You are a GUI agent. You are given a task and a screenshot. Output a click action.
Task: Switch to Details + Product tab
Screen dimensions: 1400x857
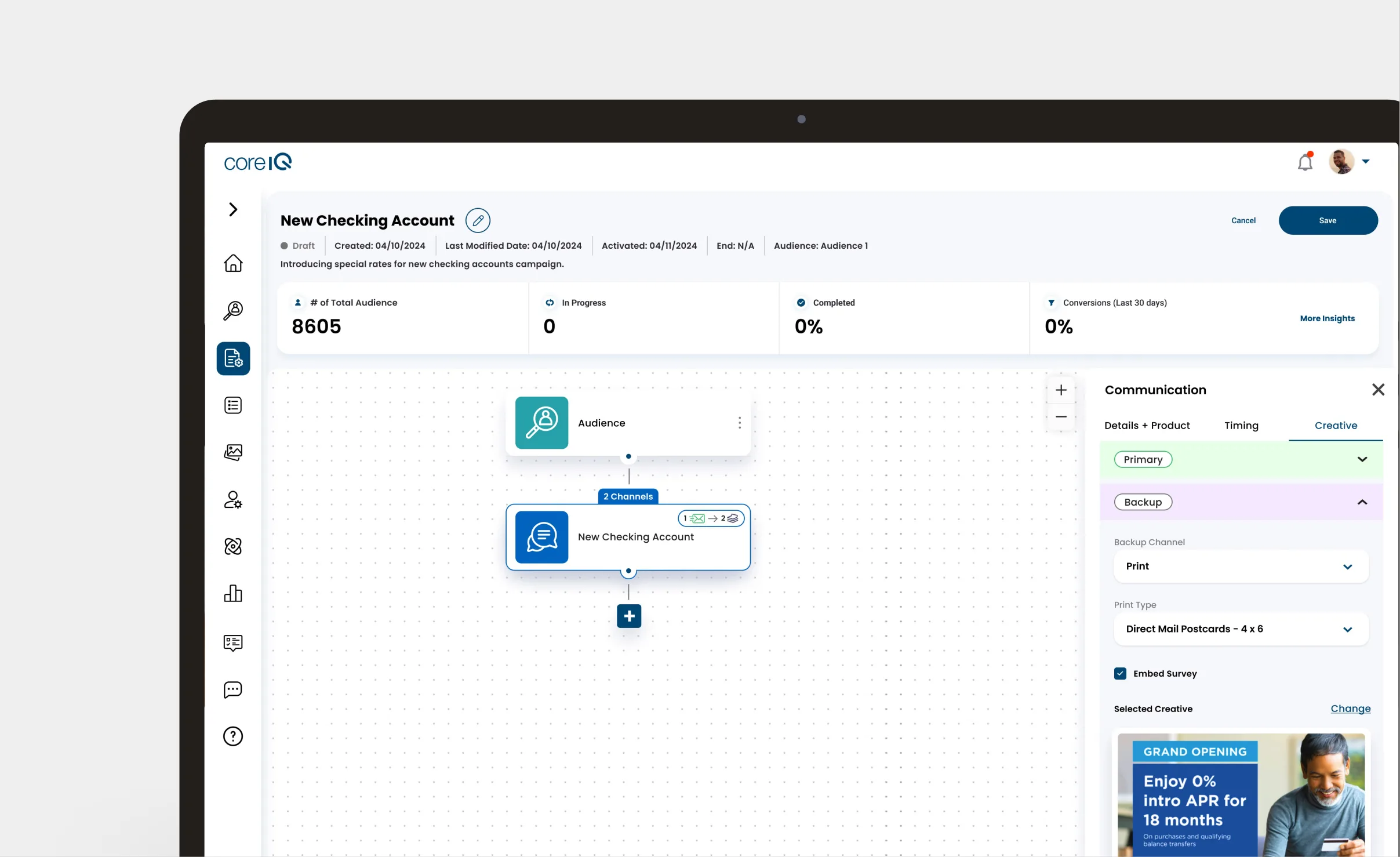(x=1147, y=426)
